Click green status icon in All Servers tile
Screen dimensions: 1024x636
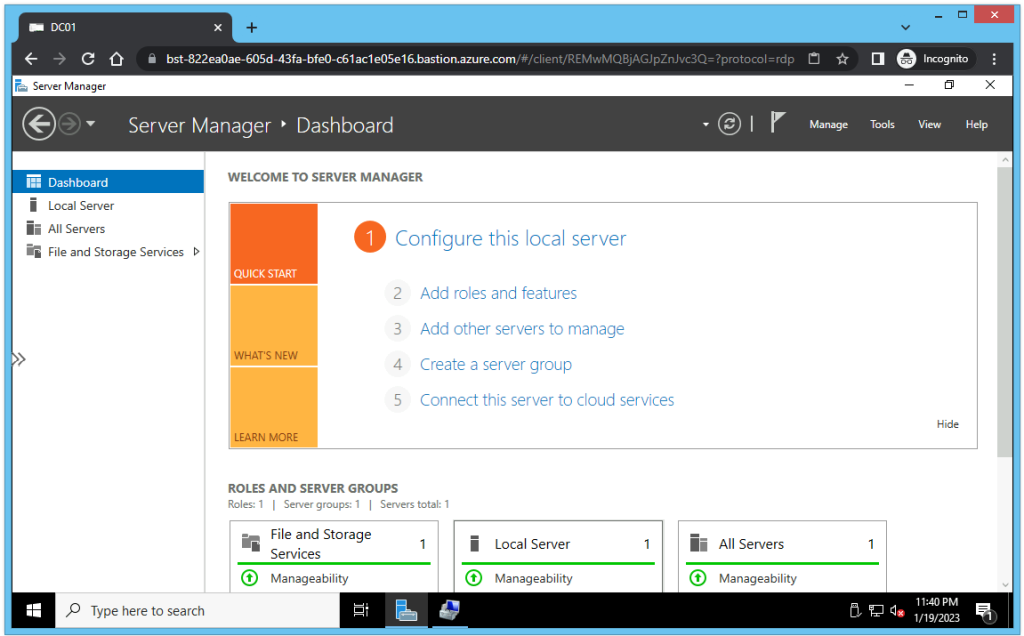click(x=697, y=578)
